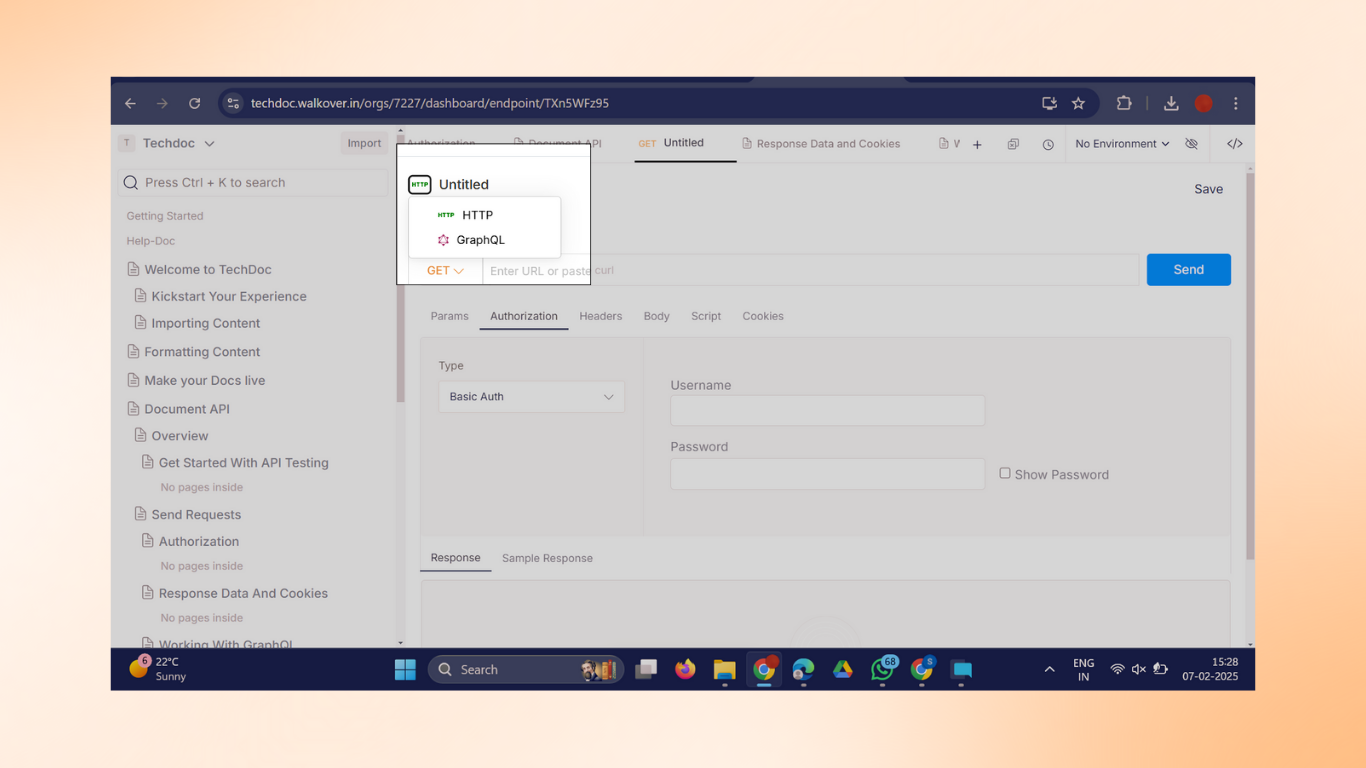Click the Password input field
This screenshot has height=768, width=1366.
tap(827, 474)
